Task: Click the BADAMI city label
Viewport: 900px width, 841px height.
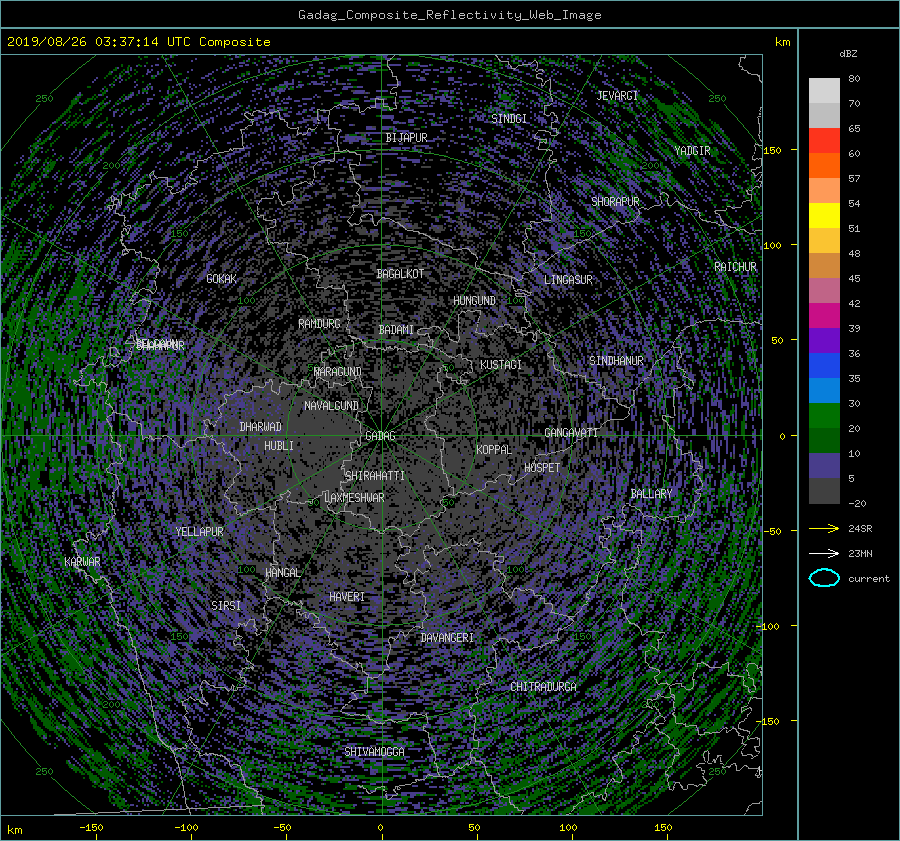Action: 396,330
